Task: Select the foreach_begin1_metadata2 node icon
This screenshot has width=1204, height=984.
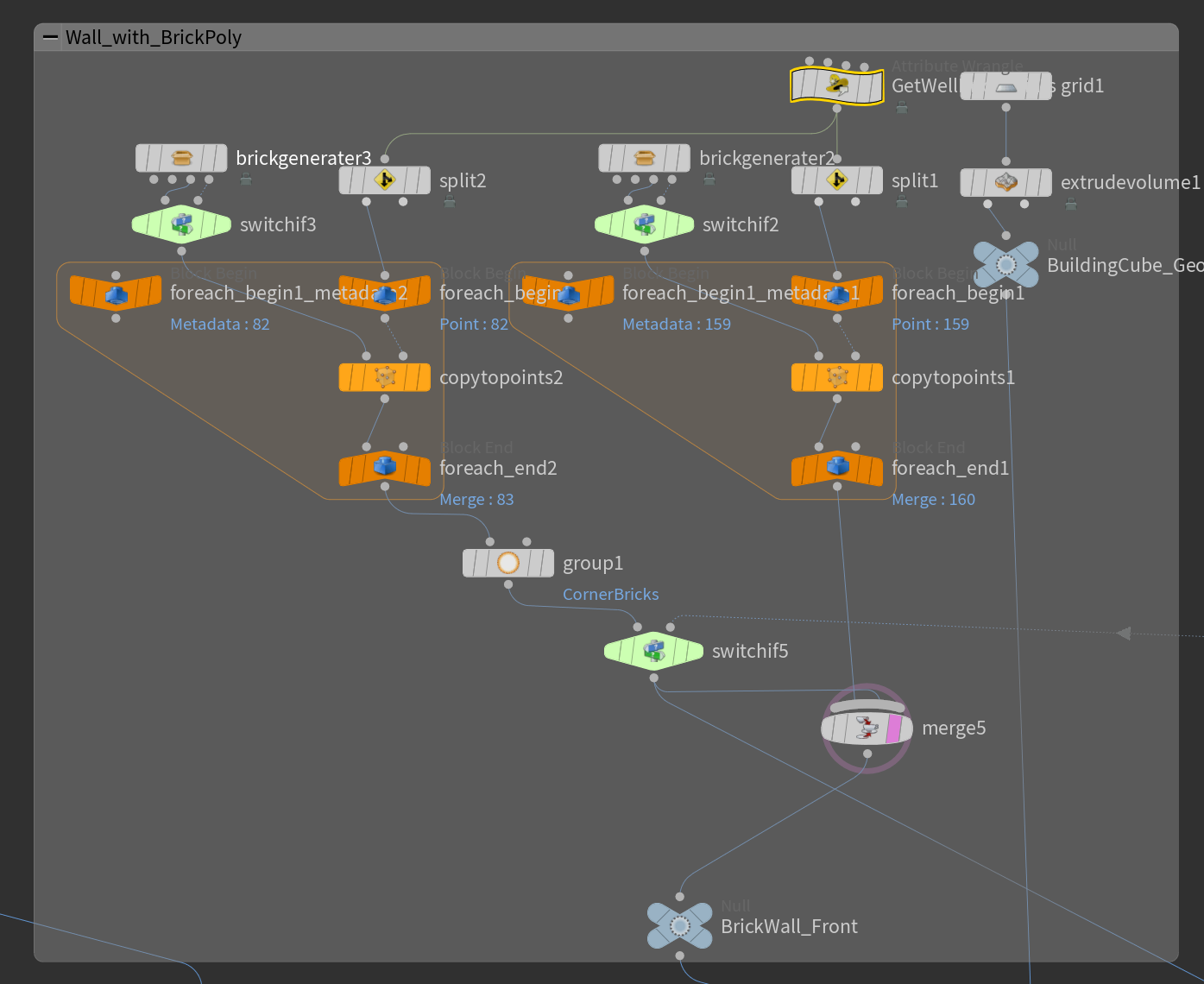Action: [116, 293]
